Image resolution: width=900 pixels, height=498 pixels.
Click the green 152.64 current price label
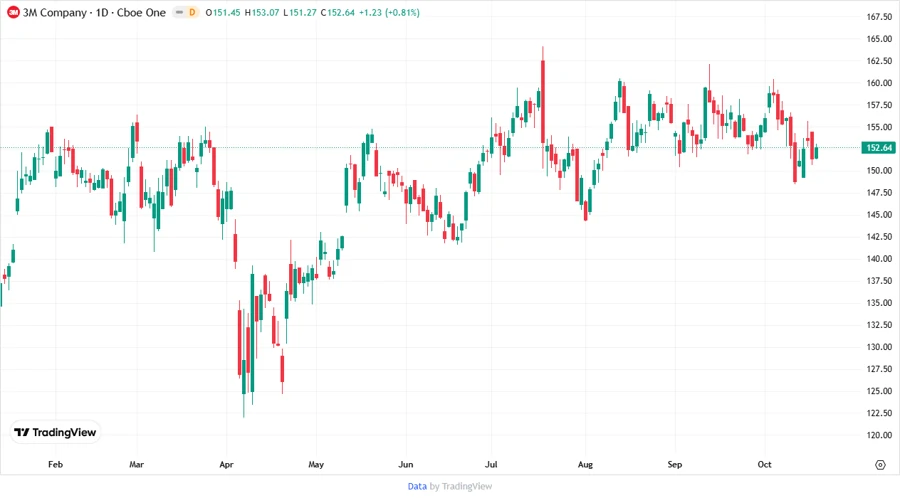[x=879, y=148]
